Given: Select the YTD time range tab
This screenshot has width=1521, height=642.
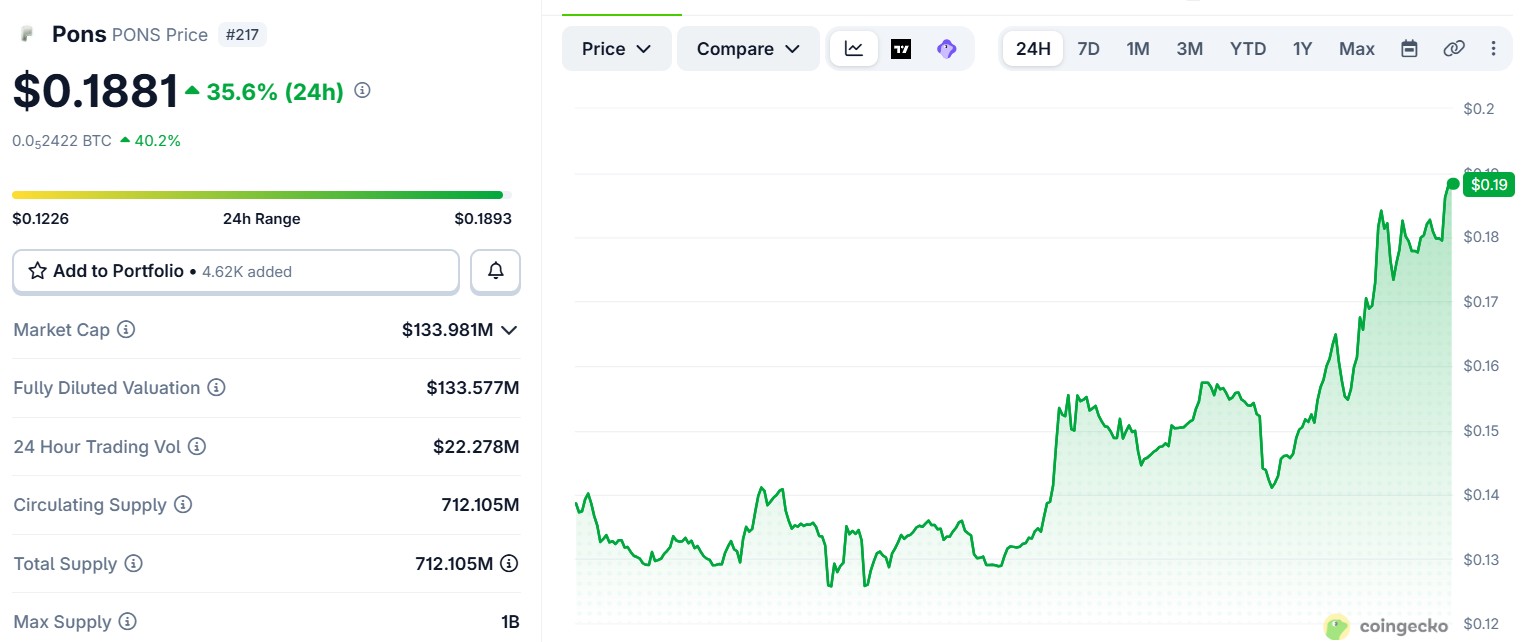Looking at the screenshot, I should pos(1247,48).
